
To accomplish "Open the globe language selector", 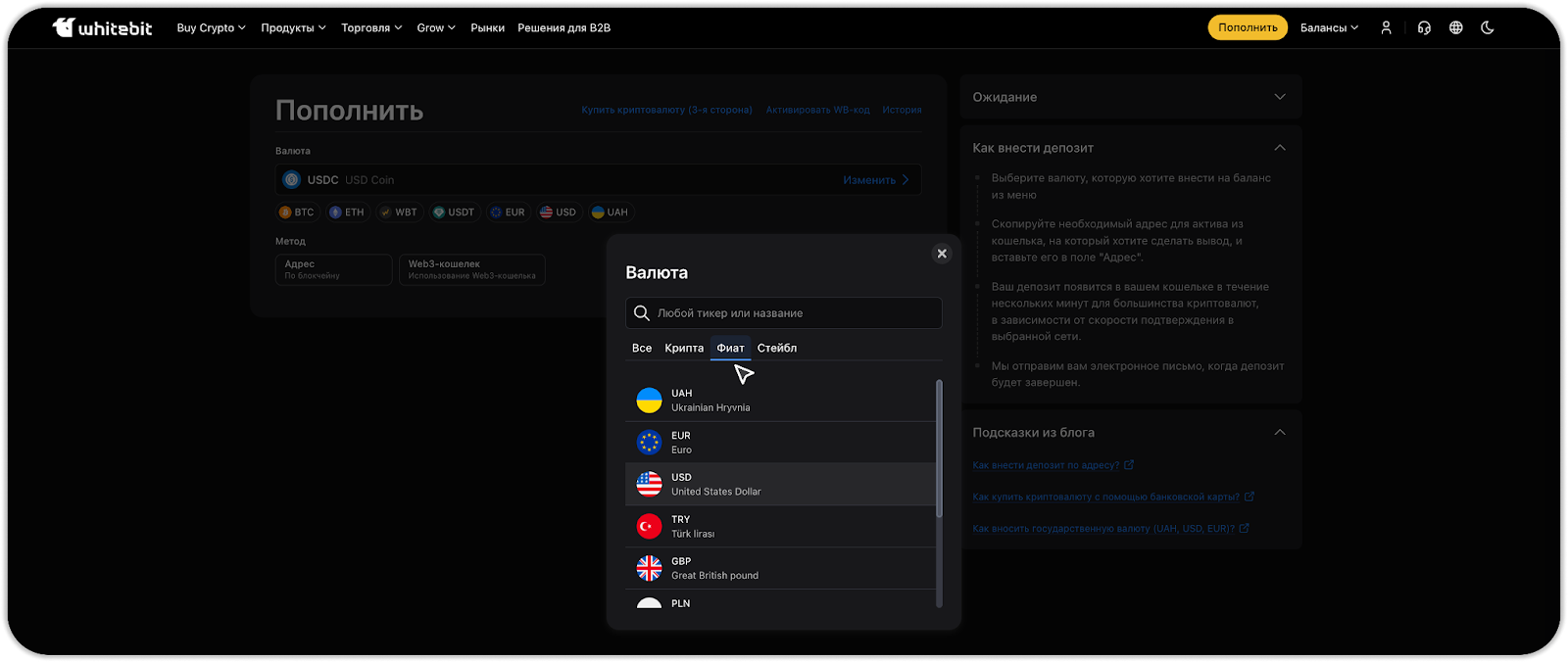I will click(x=1456, y=27).
